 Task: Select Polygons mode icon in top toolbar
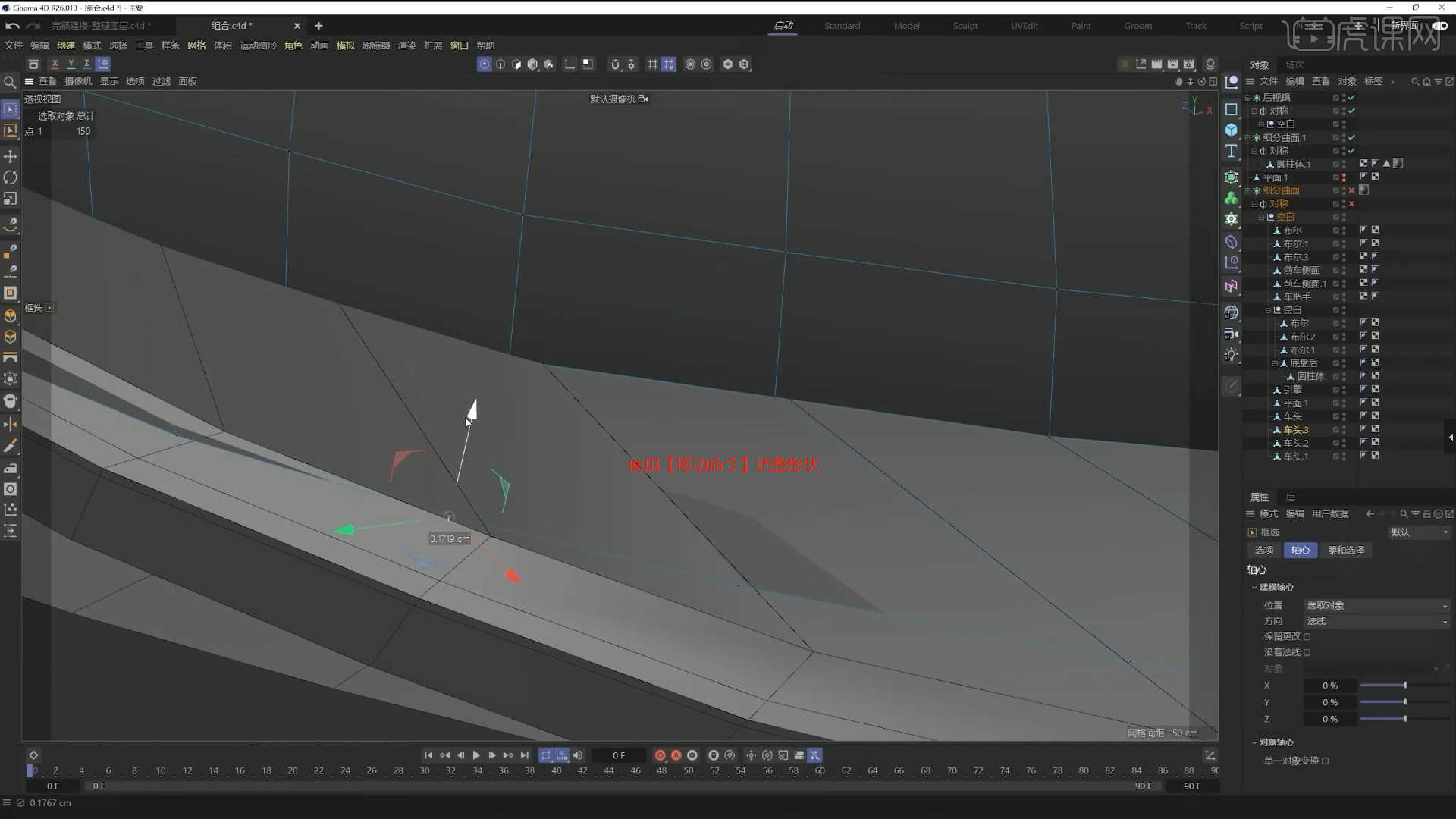pyautogui.click(x=516, y=64)
